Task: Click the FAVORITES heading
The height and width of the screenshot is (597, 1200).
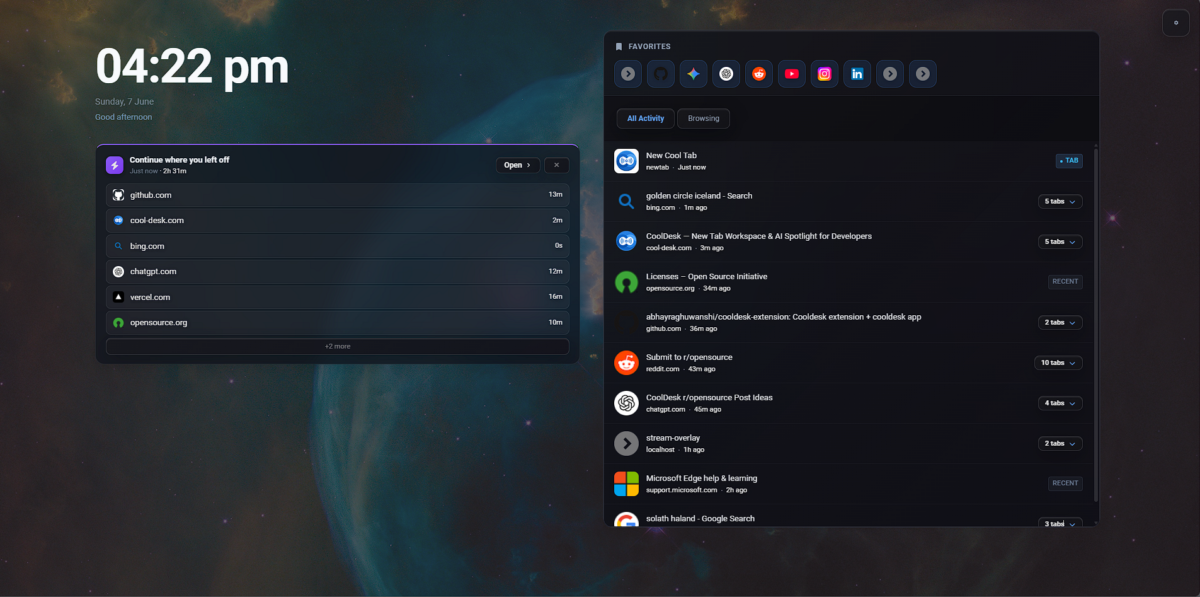Action: (x=649, y=46)
